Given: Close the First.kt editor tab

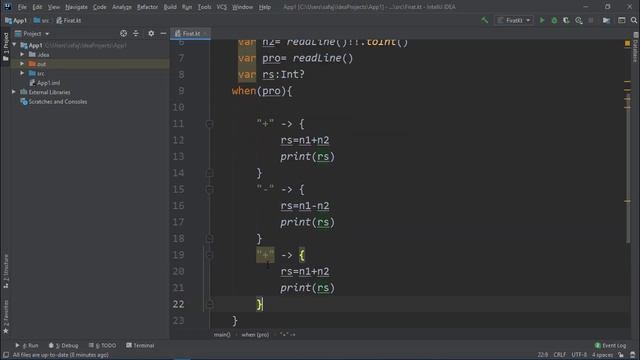Looking at the screenshot, I should (x=206, y=33).
